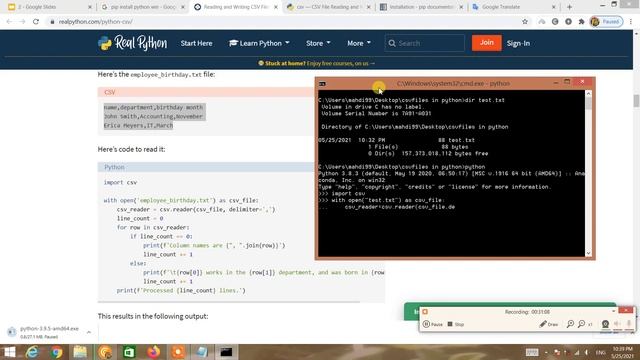Open Windows Start menu

click(x=9, y=352)
